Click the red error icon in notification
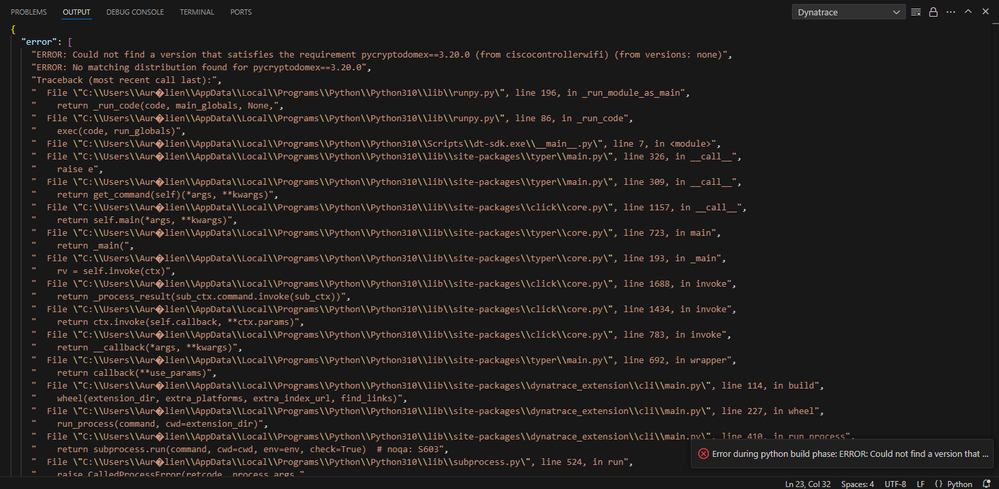The height and width of the screenshot is (489, 999). 703,453
